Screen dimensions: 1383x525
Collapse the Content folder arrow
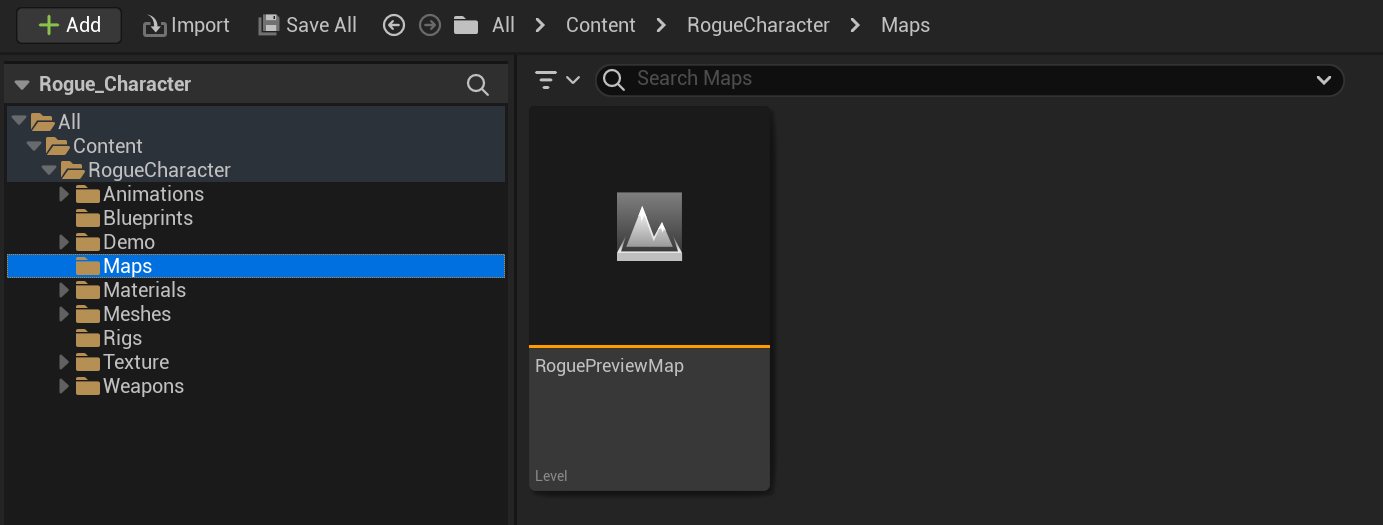pos(34,145)
